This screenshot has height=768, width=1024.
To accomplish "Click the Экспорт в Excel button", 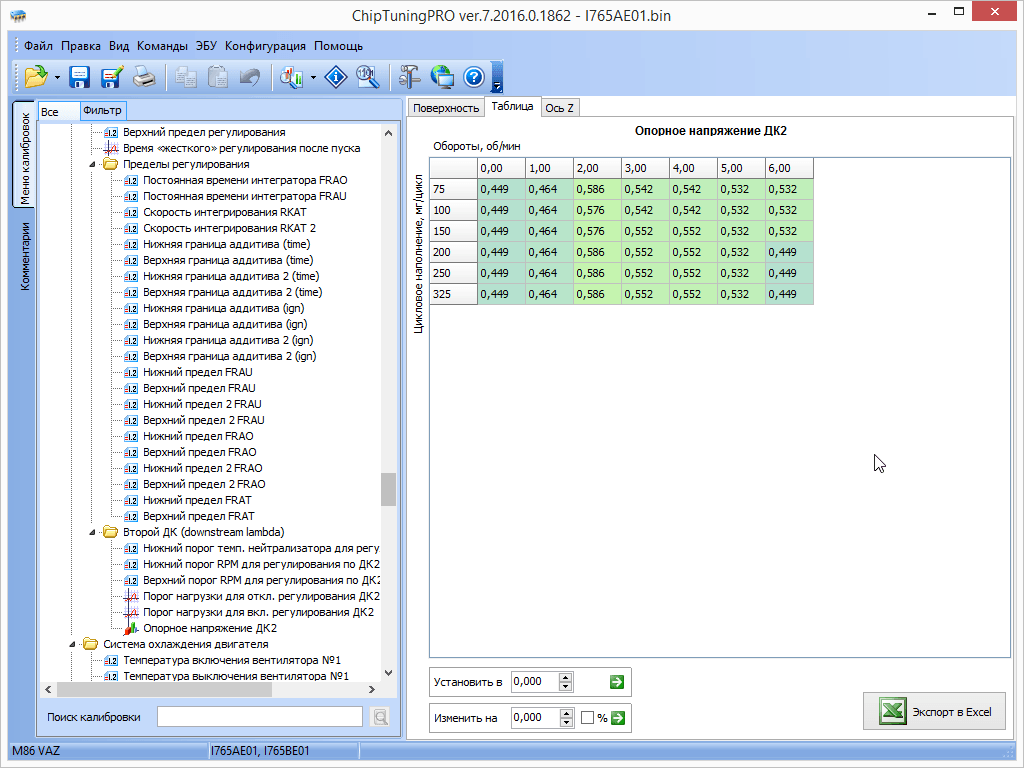I will 936,711.
